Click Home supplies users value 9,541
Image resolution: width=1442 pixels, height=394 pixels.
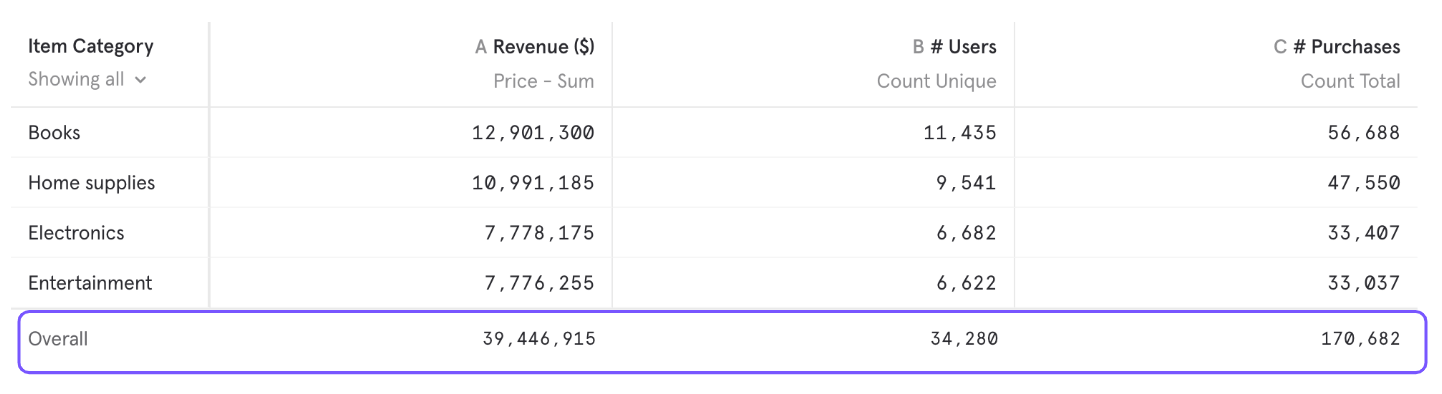[x=967, y=183]
